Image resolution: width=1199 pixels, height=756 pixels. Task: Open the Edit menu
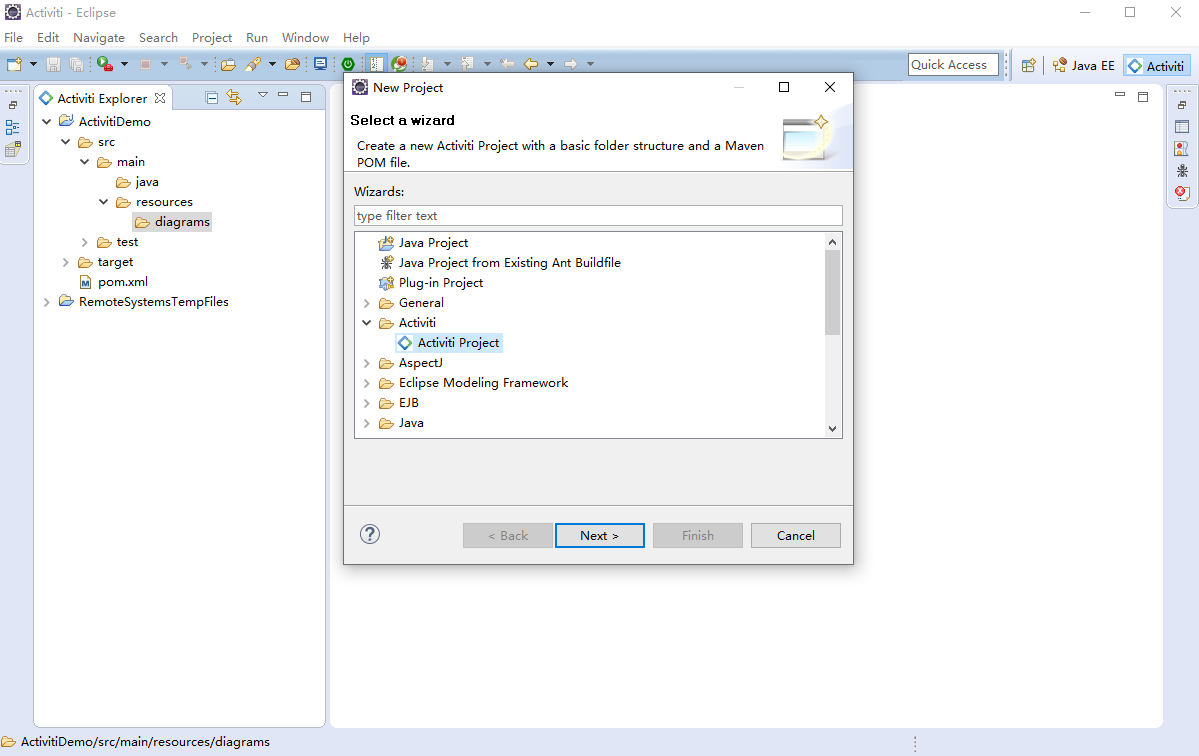pyautogui.click(x=47, y=37)
